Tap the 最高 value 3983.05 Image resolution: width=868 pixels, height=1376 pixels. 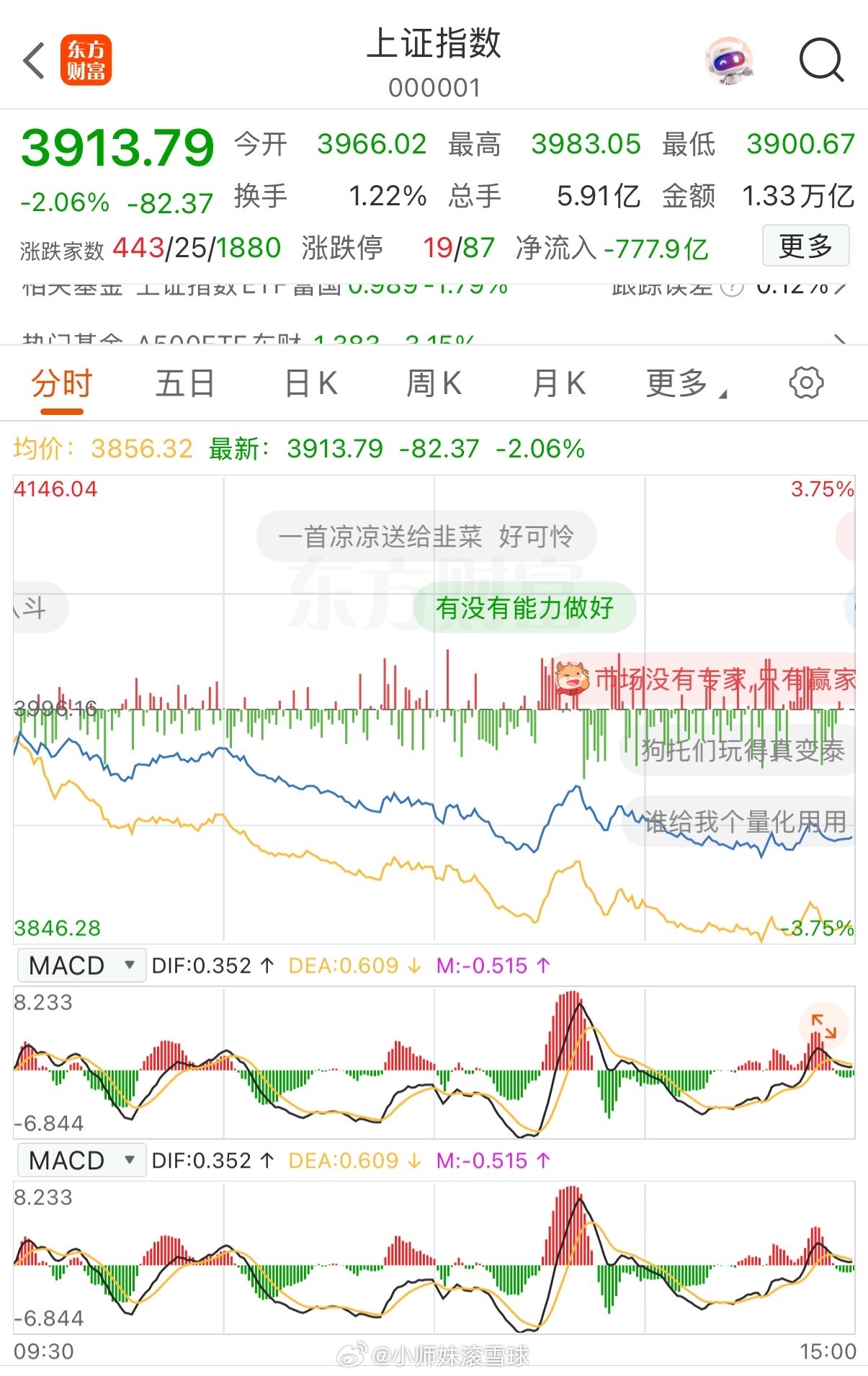coord(586,144)
